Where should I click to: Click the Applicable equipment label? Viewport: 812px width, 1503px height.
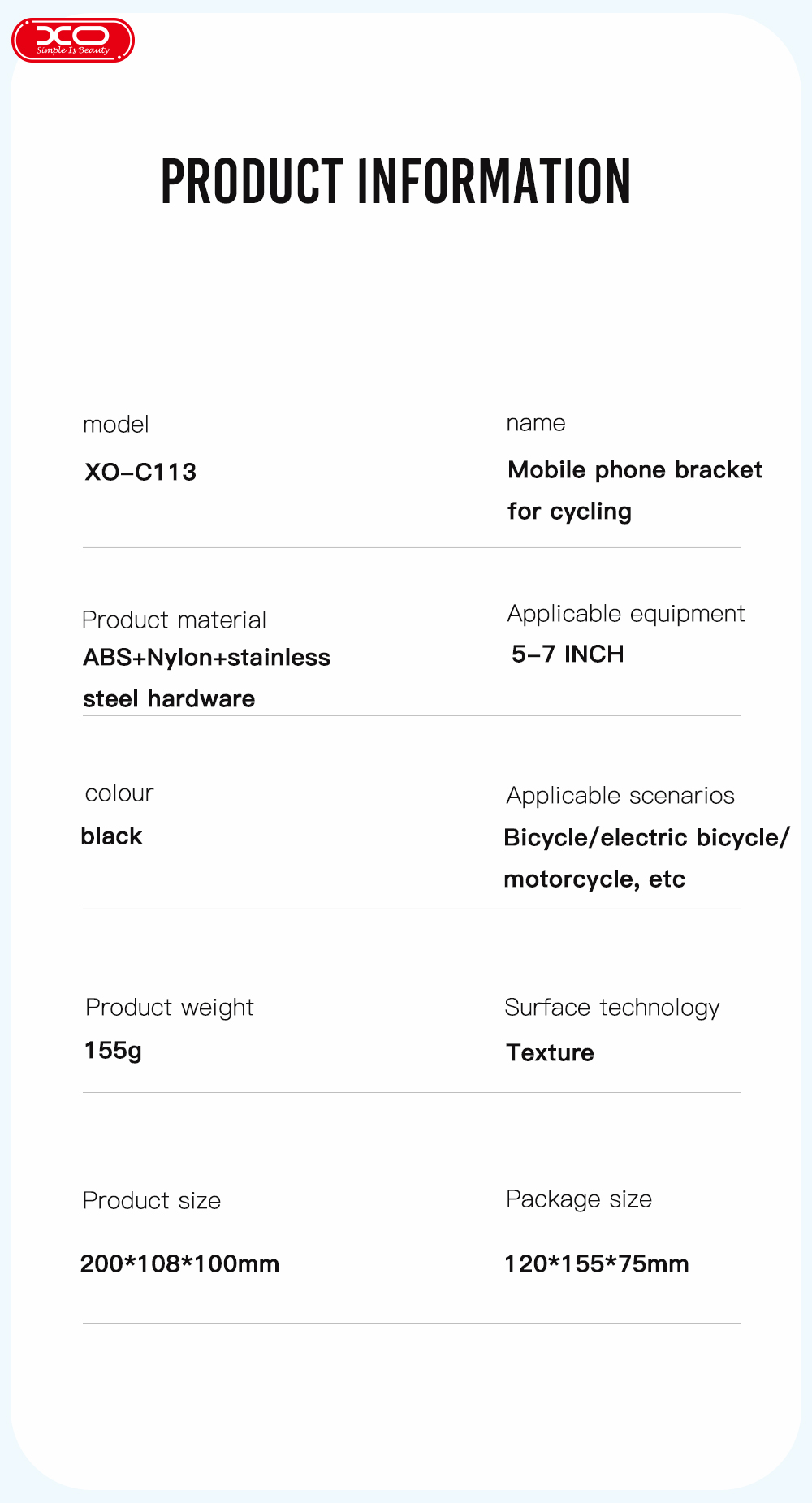coord(625,614)
